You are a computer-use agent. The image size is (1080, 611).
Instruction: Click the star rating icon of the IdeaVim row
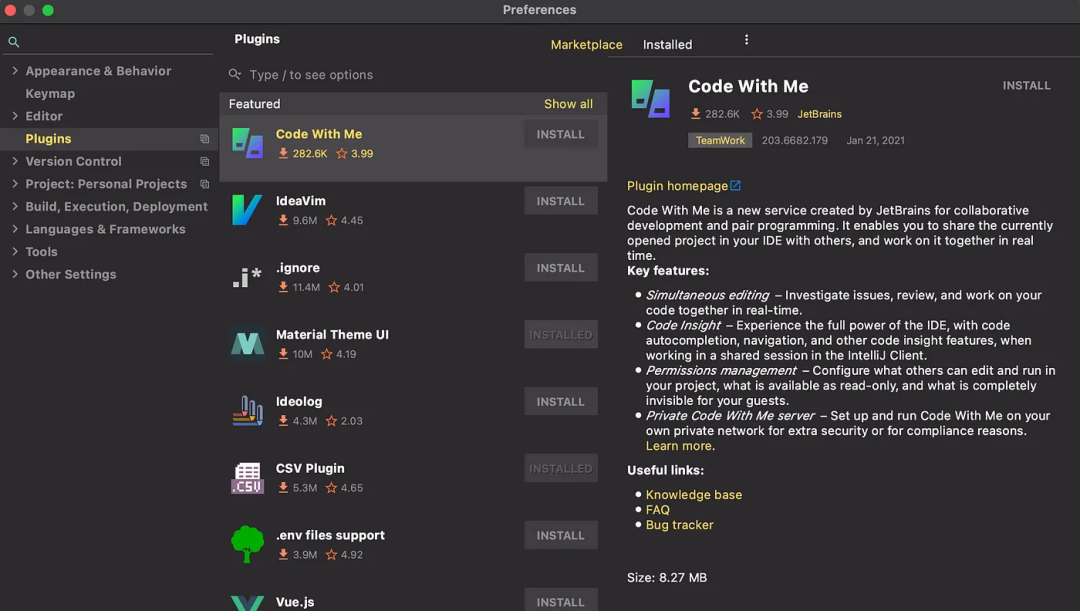331,220
